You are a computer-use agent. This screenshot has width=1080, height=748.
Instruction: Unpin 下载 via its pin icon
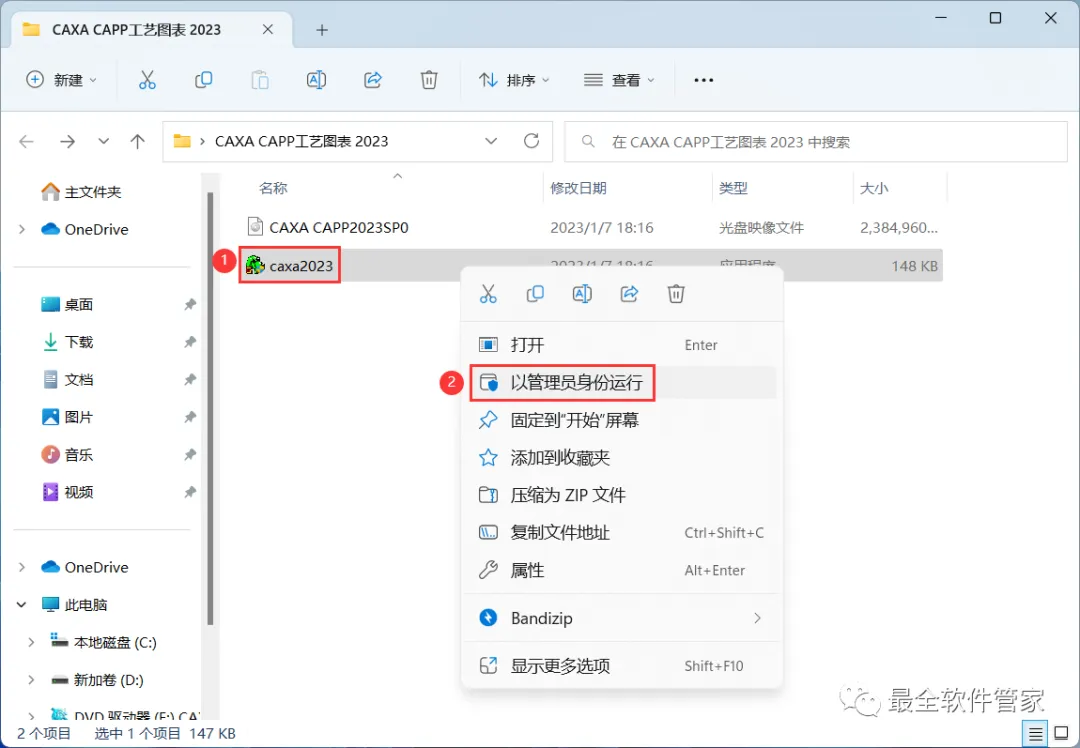(x=190, y=342)
